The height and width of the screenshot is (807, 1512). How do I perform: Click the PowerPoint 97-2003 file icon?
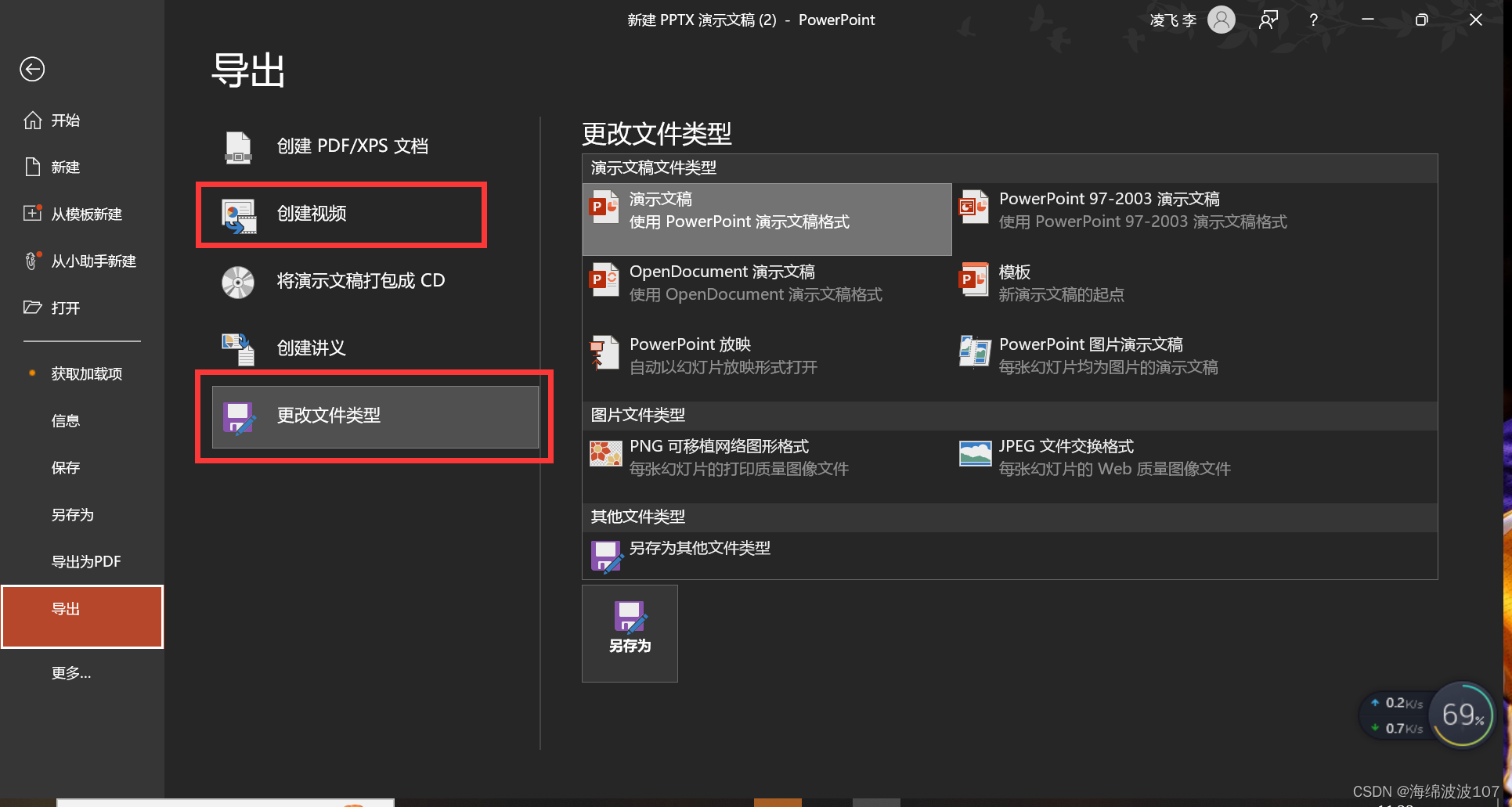(974, 207)
